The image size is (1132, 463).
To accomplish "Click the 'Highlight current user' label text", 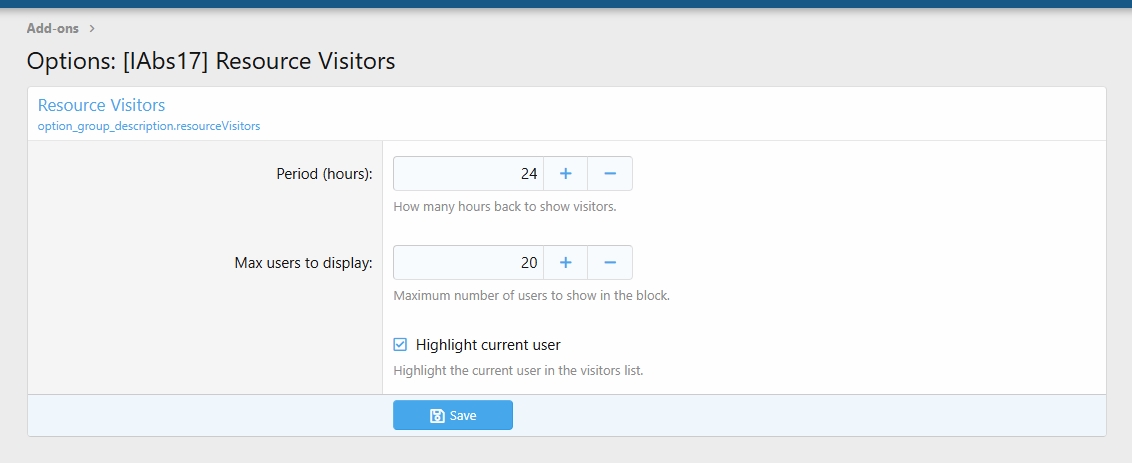I will pyautogui.click(x=488, y=345).
